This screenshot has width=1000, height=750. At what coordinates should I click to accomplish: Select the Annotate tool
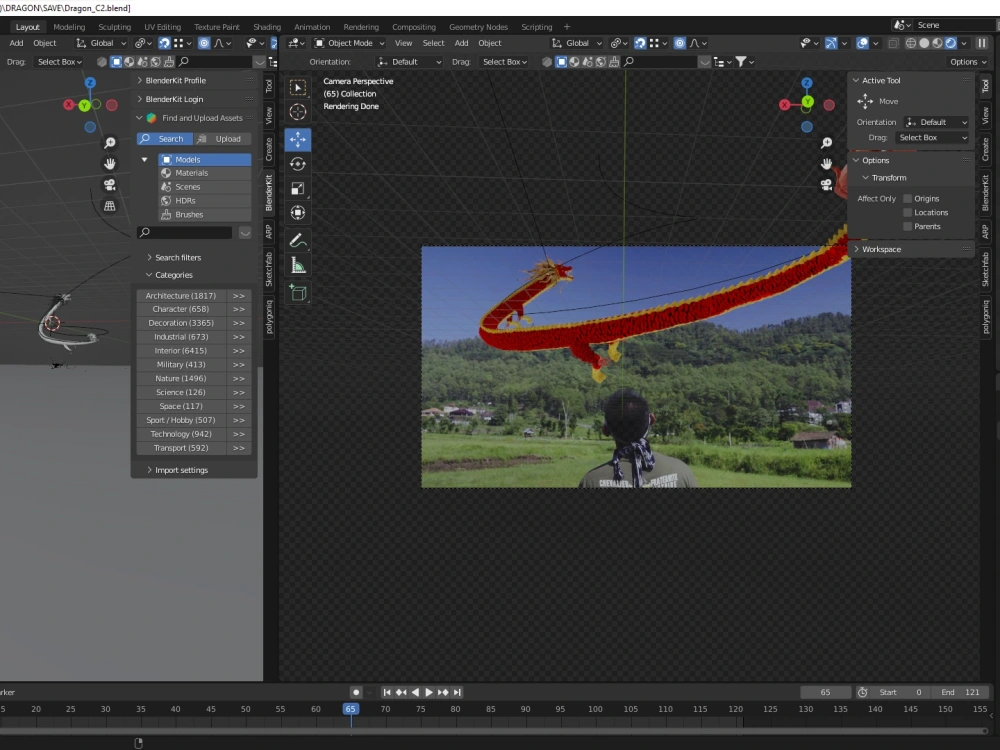tap(298, 240)
